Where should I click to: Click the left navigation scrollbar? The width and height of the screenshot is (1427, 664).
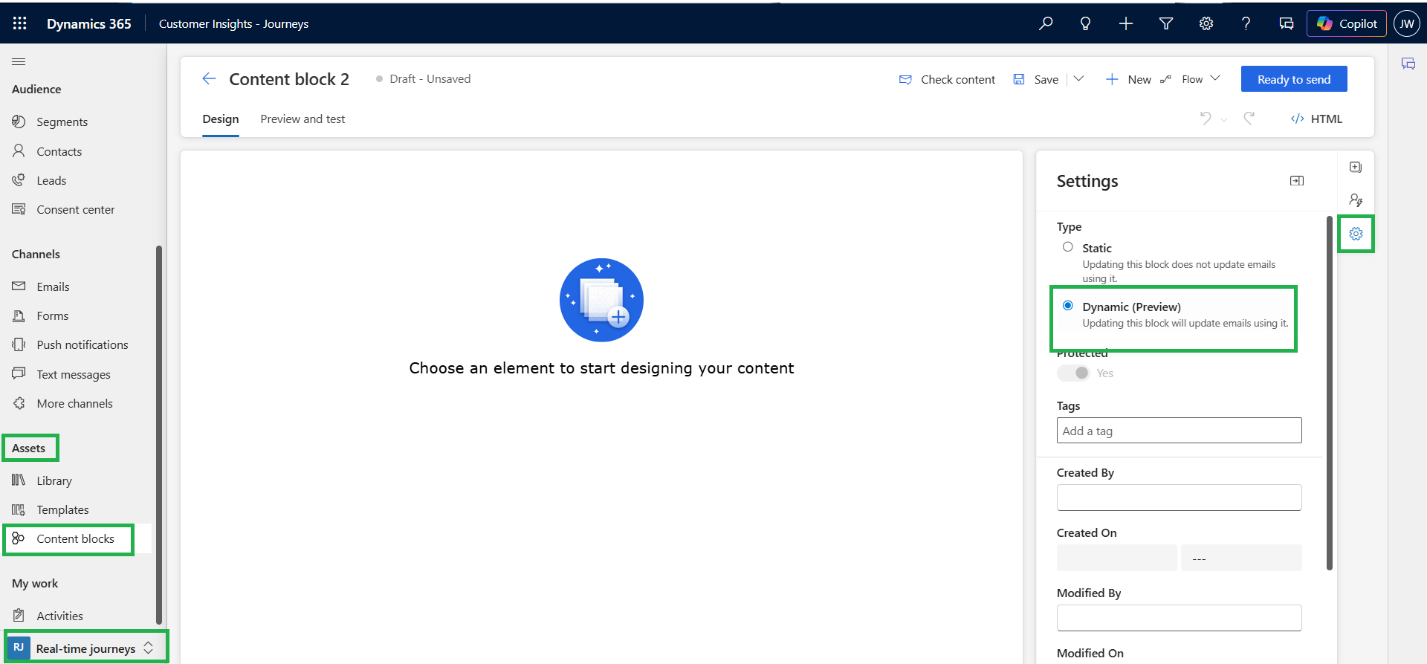pyautogui.click(x=159, y=436)
